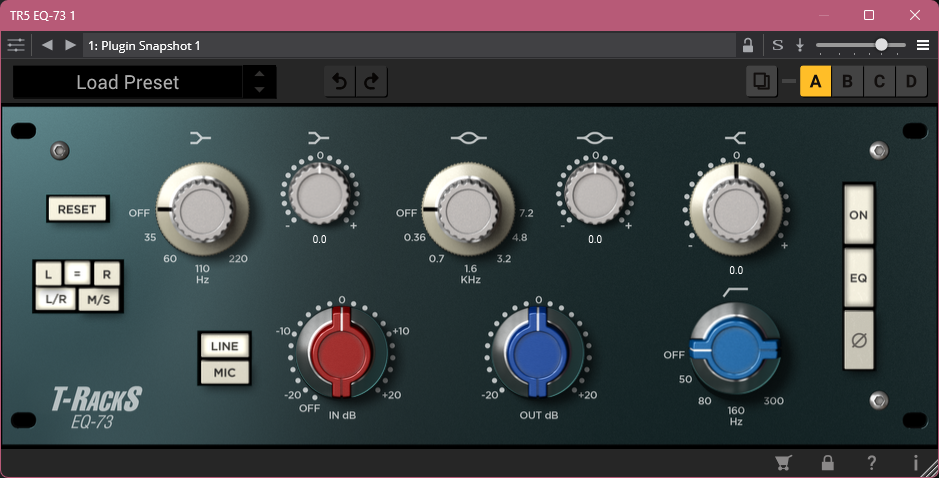Click the low shelf symbol above frequency knob

(x=201, y=138)
